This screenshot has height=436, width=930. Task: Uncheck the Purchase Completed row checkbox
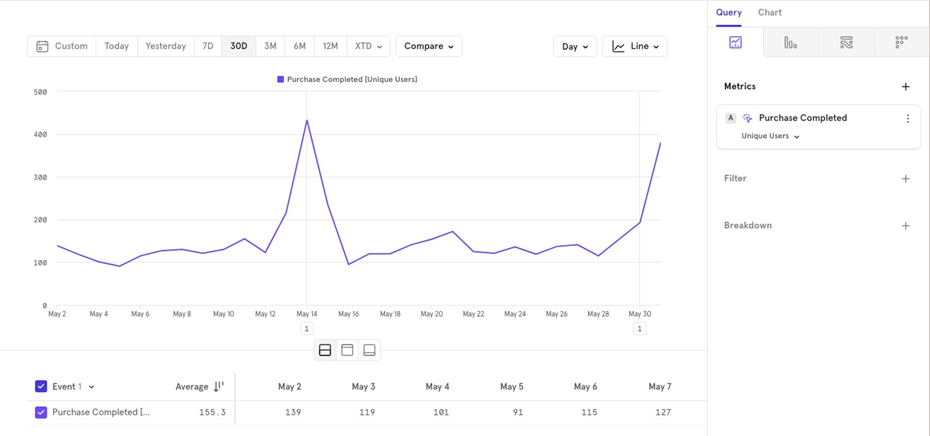(x=41, y=412)
